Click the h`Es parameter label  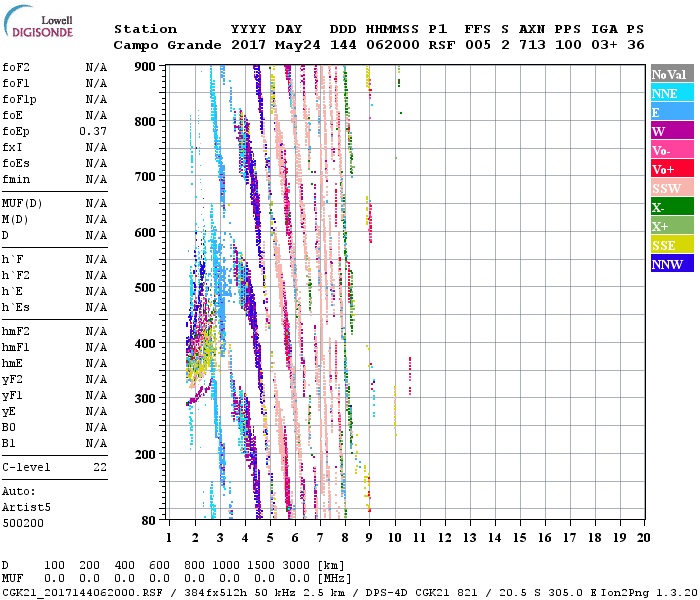click(16, 308)
